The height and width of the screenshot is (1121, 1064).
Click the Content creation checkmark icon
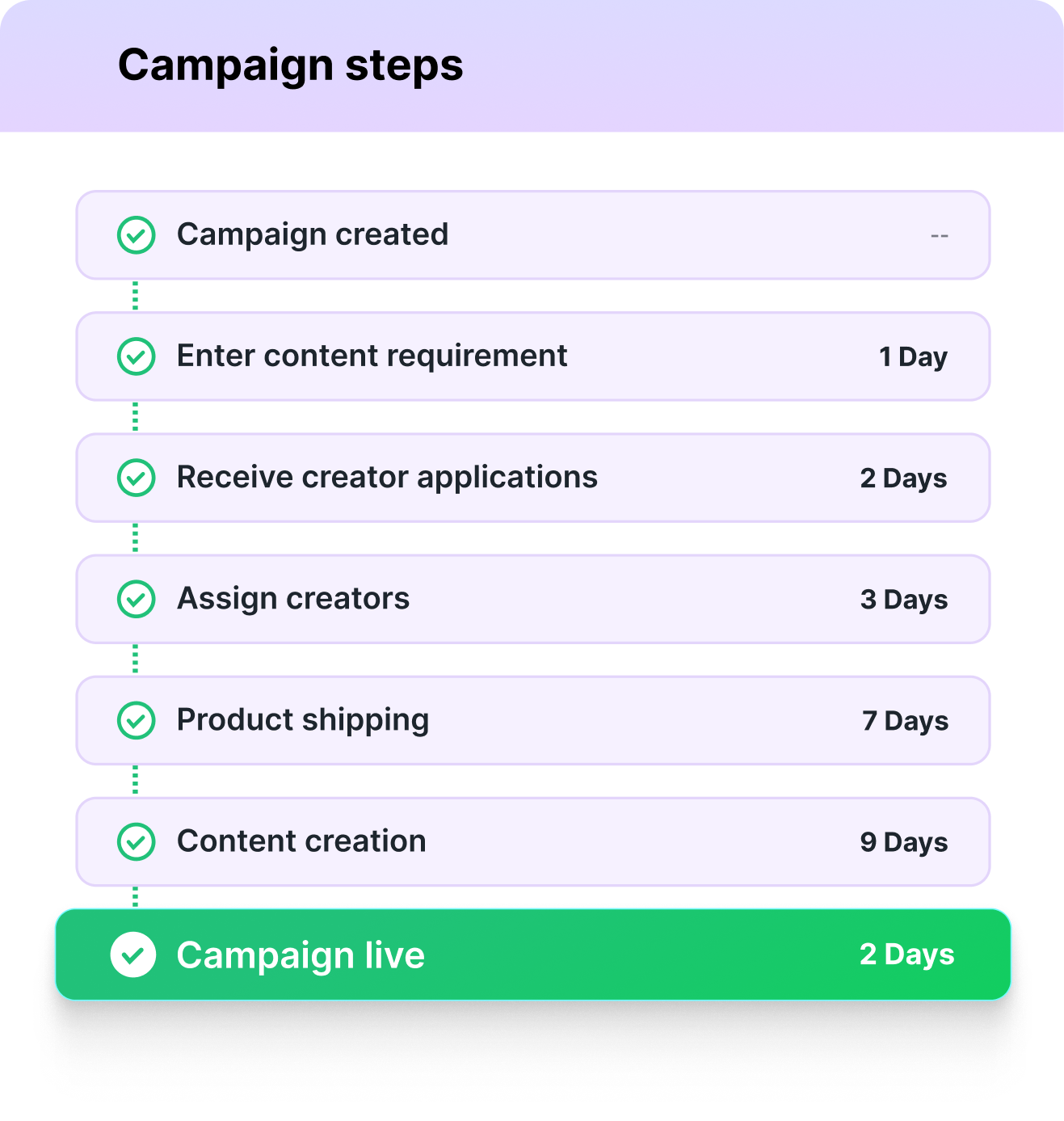pyautogui.click(x=137, y=841)
